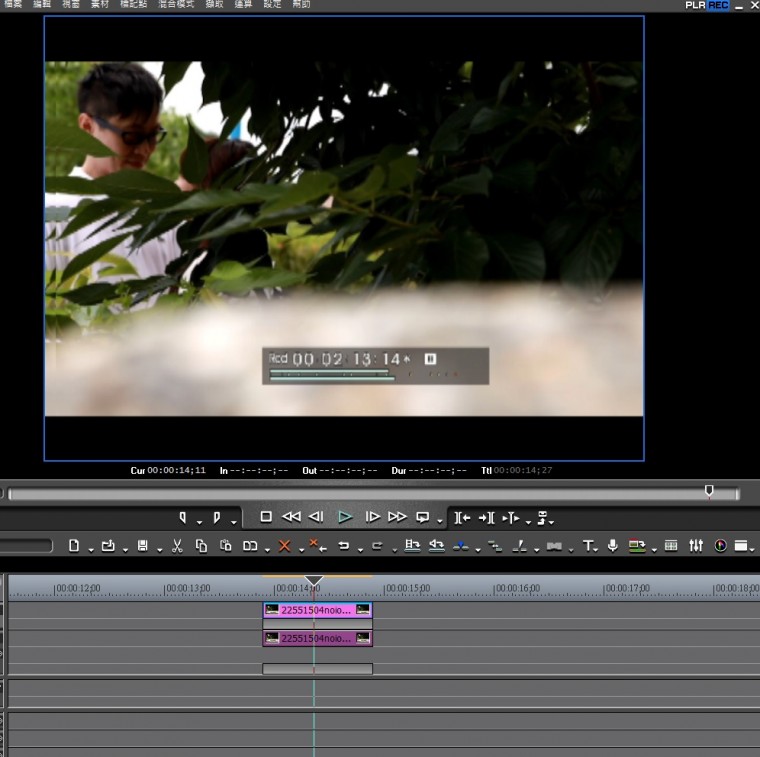Click the Play button in player controls
The height and width of the screenshot is (757, 760).
point(345,517)
